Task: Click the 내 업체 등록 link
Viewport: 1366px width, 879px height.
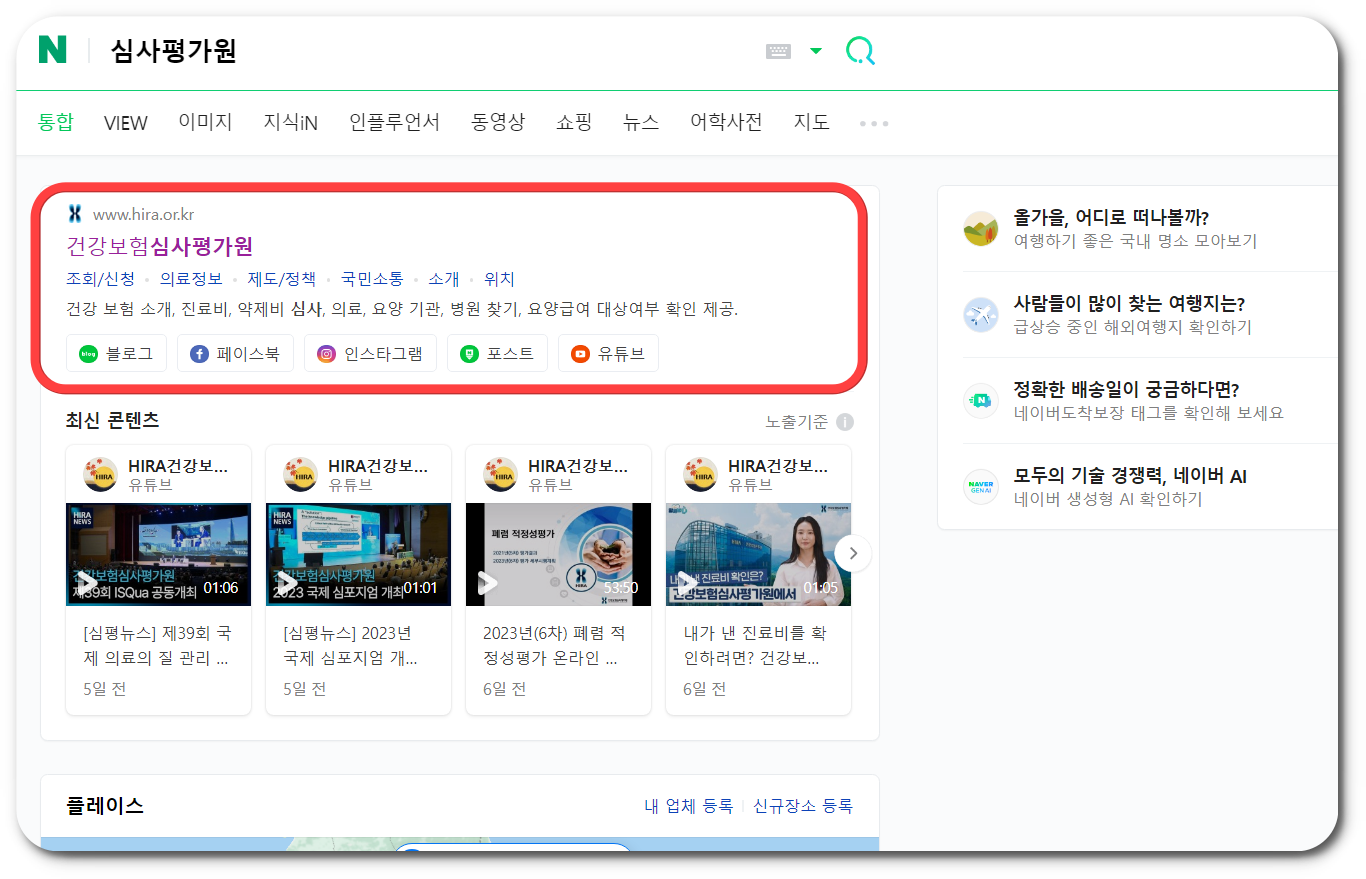Action: pos(690,806)
